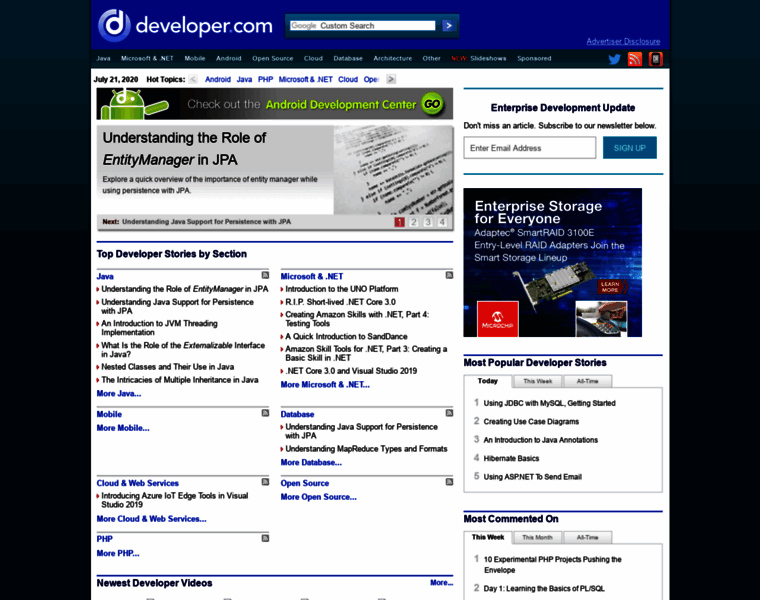Open More... link beside Newest Developer Videos

442,583
